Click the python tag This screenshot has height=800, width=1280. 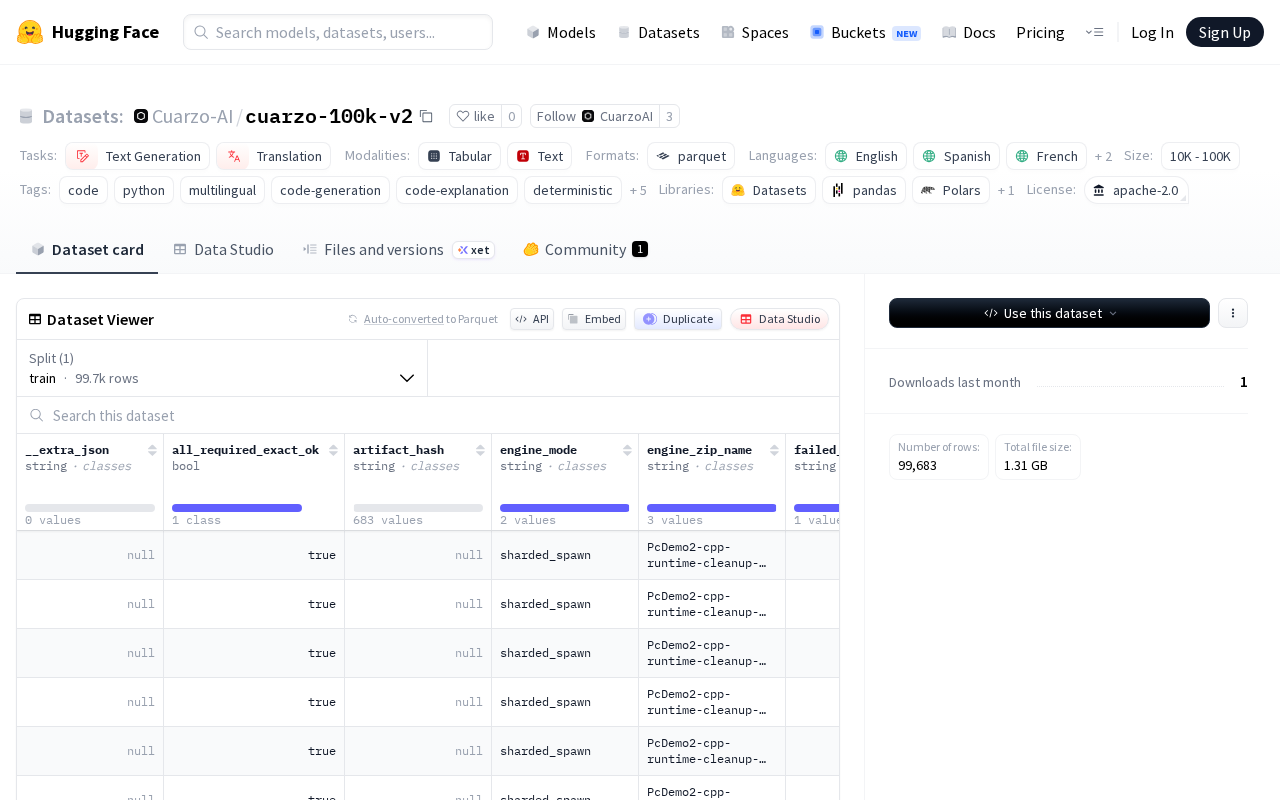coord(144,190)
